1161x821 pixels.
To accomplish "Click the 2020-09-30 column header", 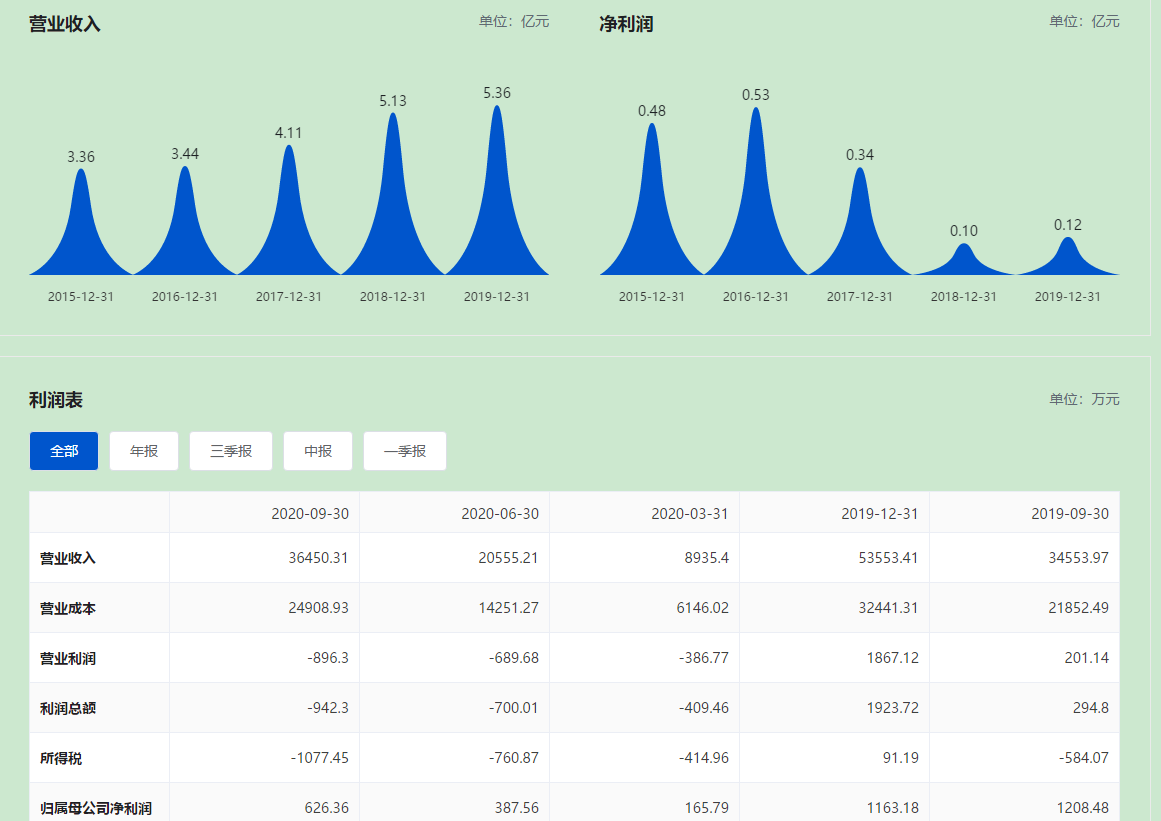I will pyautogui.click(x=310, y=513).
